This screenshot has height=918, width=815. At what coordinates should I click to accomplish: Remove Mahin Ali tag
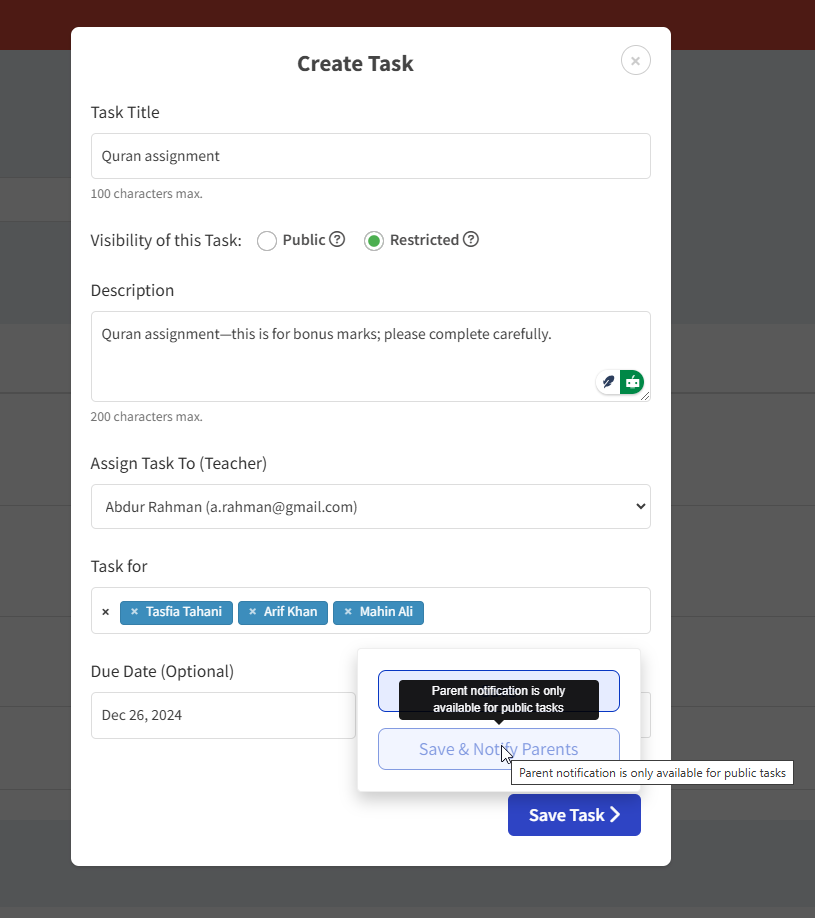348,612
